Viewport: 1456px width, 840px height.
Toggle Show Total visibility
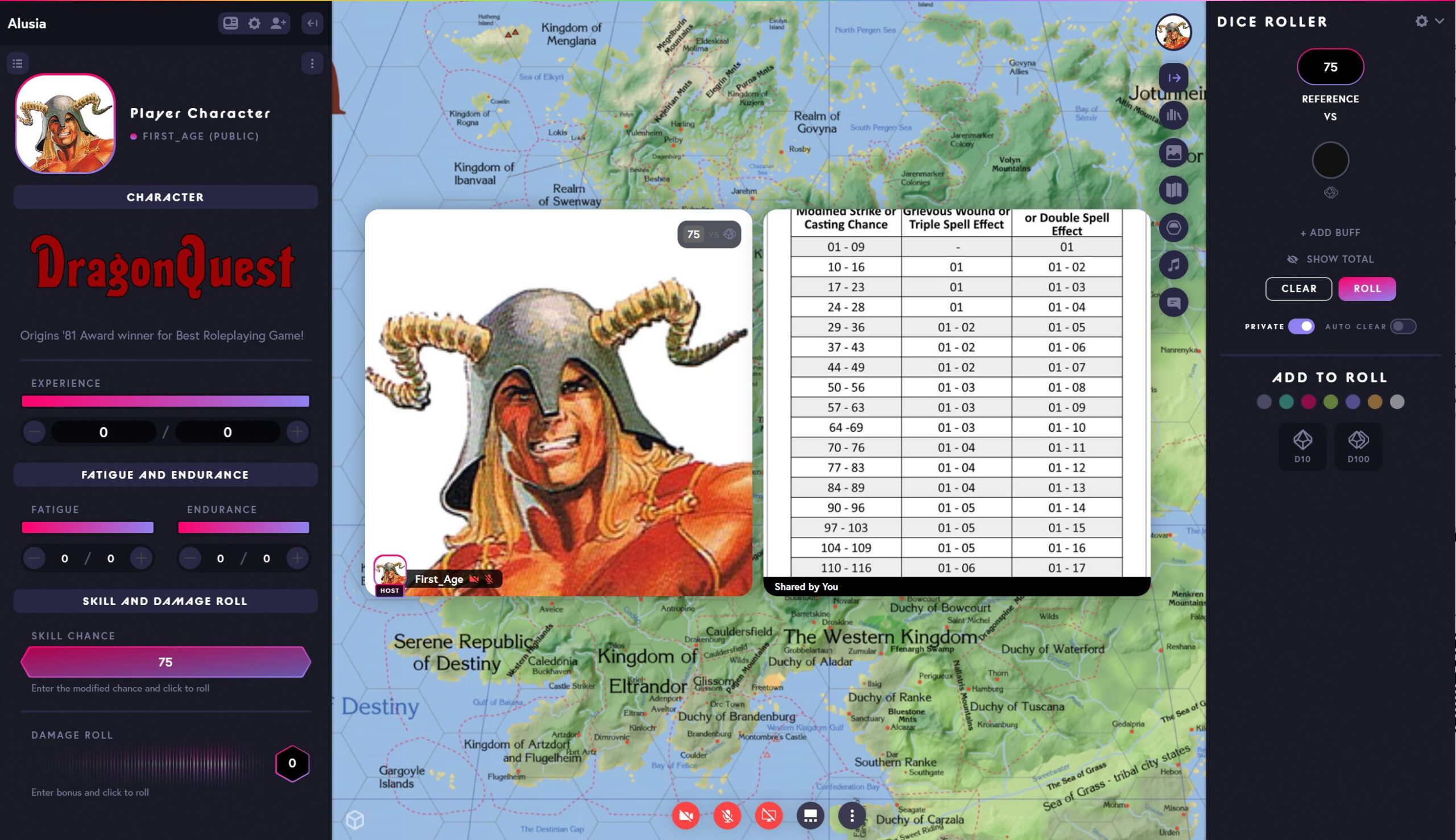(1330, 259)
